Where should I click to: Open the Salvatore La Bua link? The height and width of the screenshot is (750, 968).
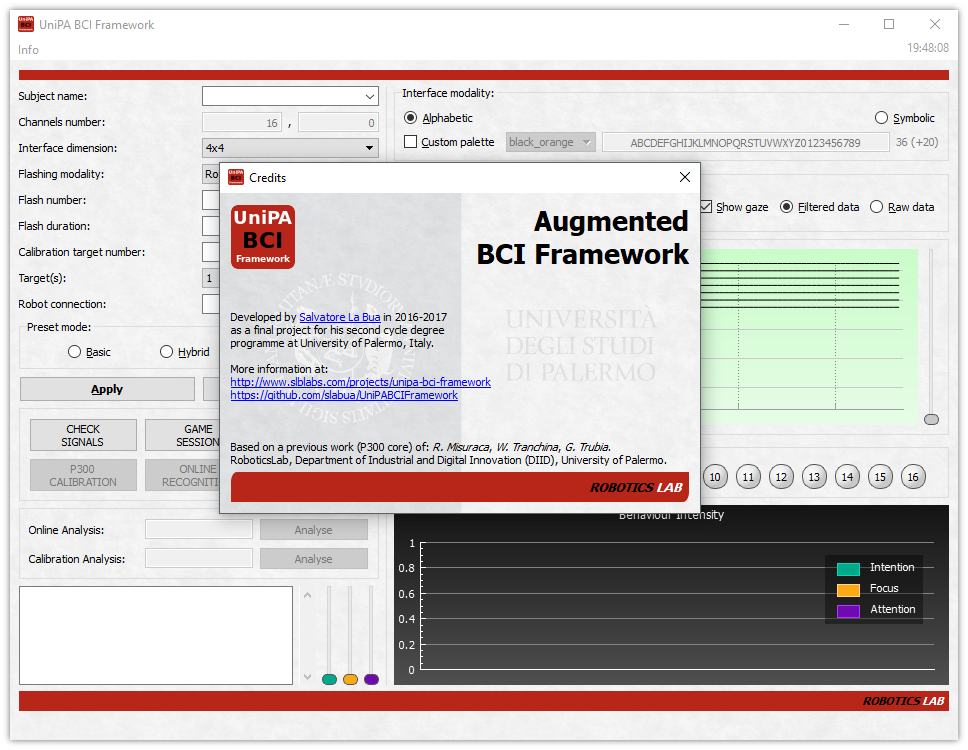click(x=340, y=317)
